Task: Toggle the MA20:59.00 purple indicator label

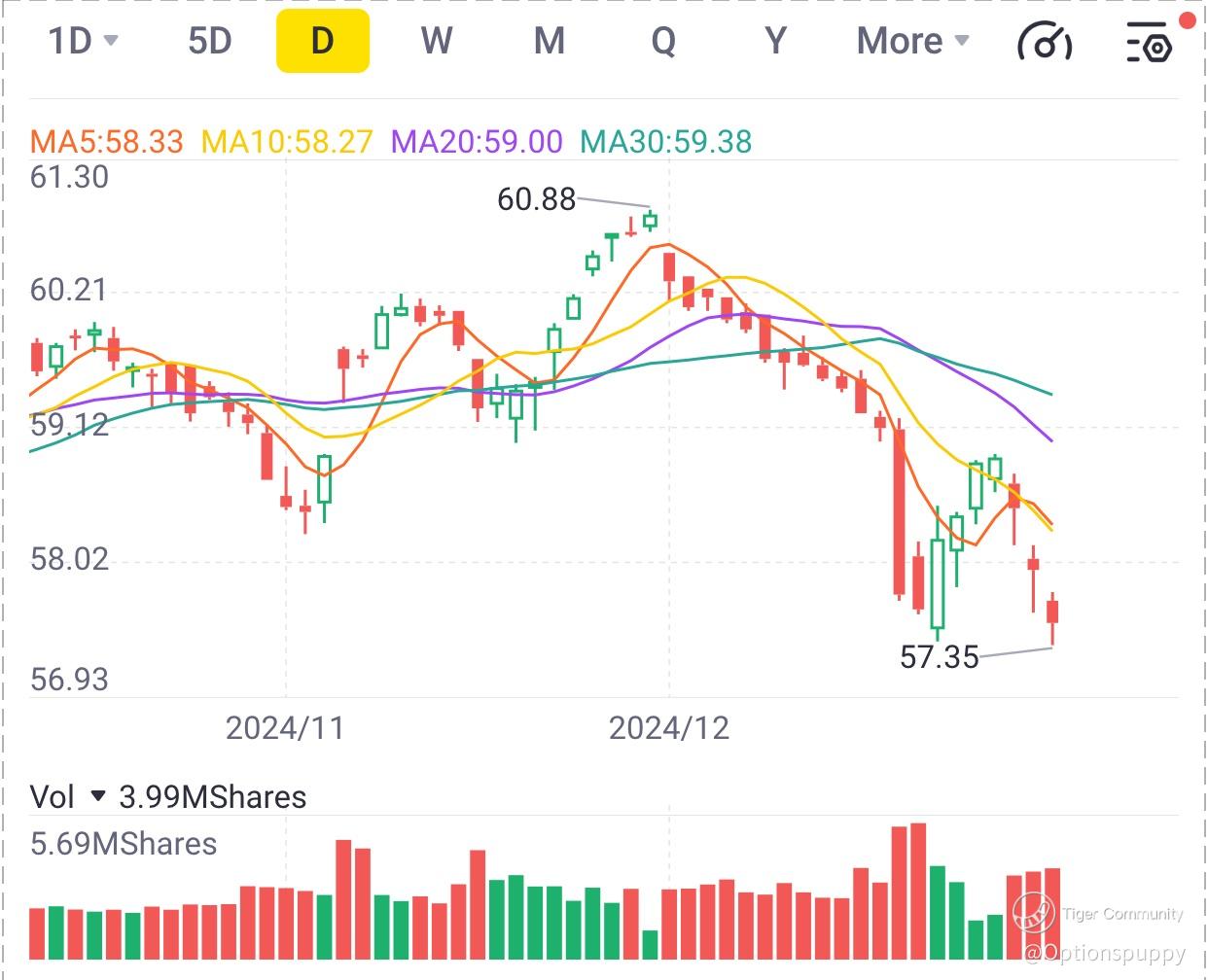Action: [477, 142]
